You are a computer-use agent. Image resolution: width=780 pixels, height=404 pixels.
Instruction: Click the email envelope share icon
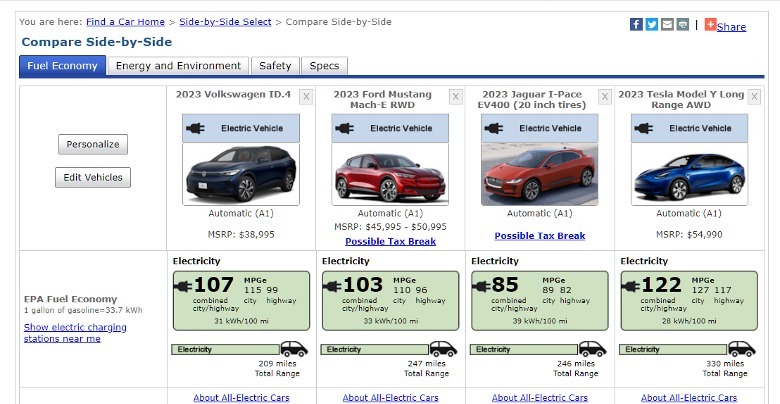(x=667, y=24)
